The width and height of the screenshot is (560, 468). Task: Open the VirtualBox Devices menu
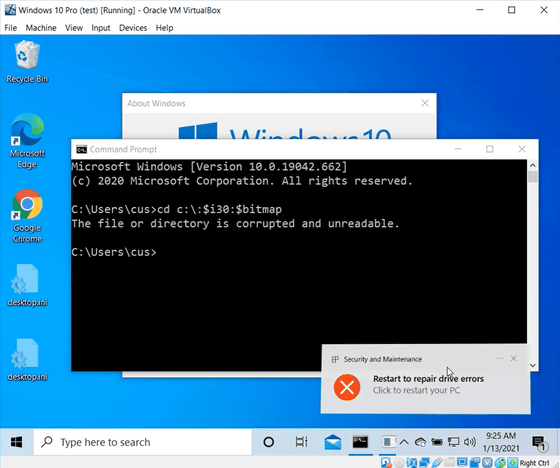[x=133, y=28]
